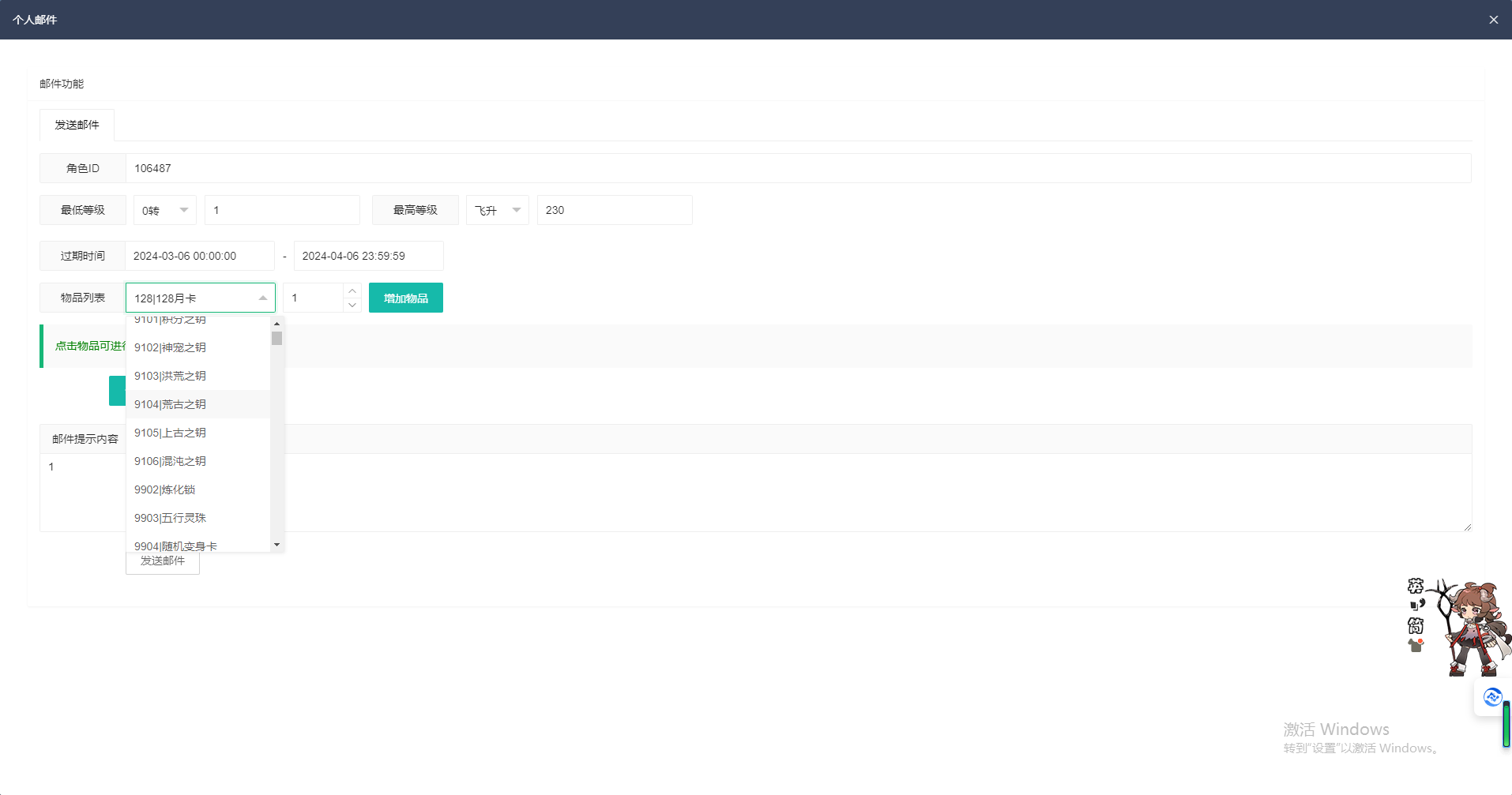This screenshot has width=1512, height=795.
Task: Click the 邮件功能 section heading
Action: click(62, 84)
